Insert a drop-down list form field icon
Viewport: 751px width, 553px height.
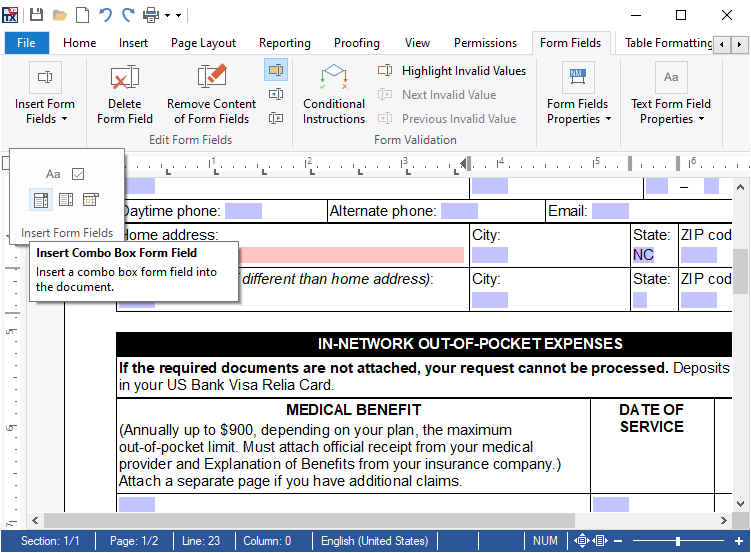[x=66, y=200]
